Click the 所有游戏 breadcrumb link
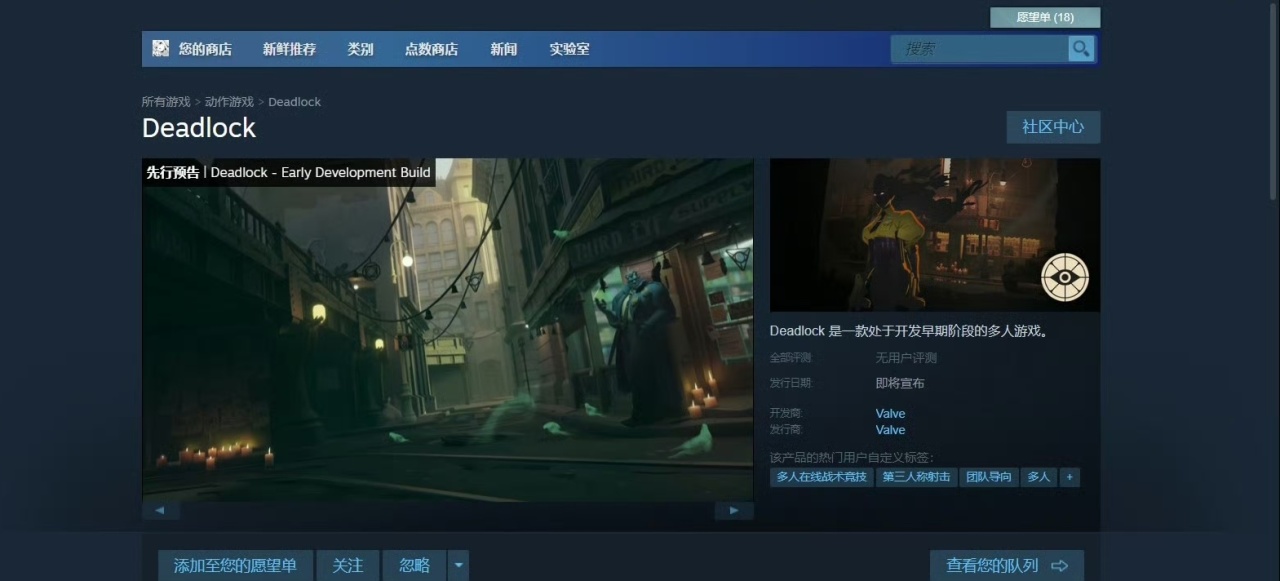This screenshot has height=581, width=1280. pos(166,102)
